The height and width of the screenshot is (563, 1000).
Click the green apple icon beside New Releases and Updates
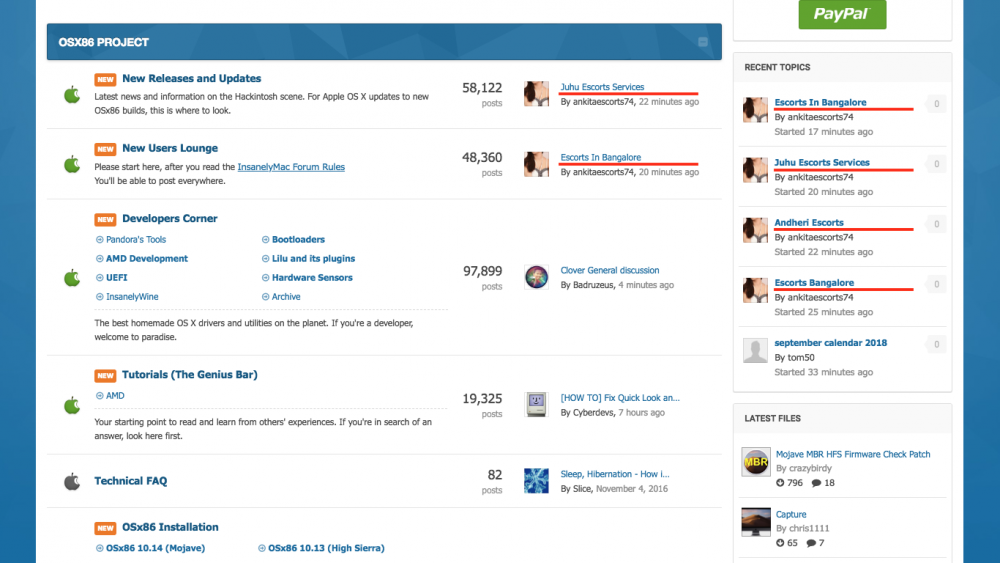(x=72, y=94)
